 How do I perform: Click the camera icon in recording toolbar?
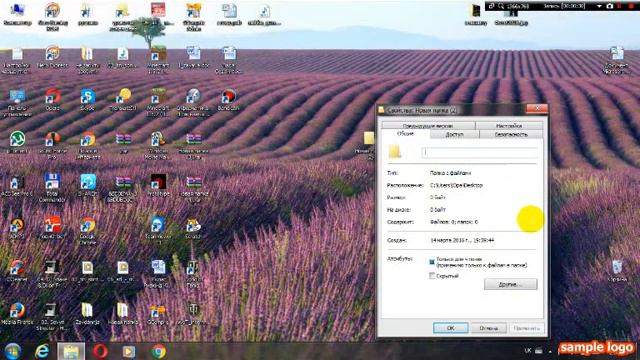click(x=610, y=6)
